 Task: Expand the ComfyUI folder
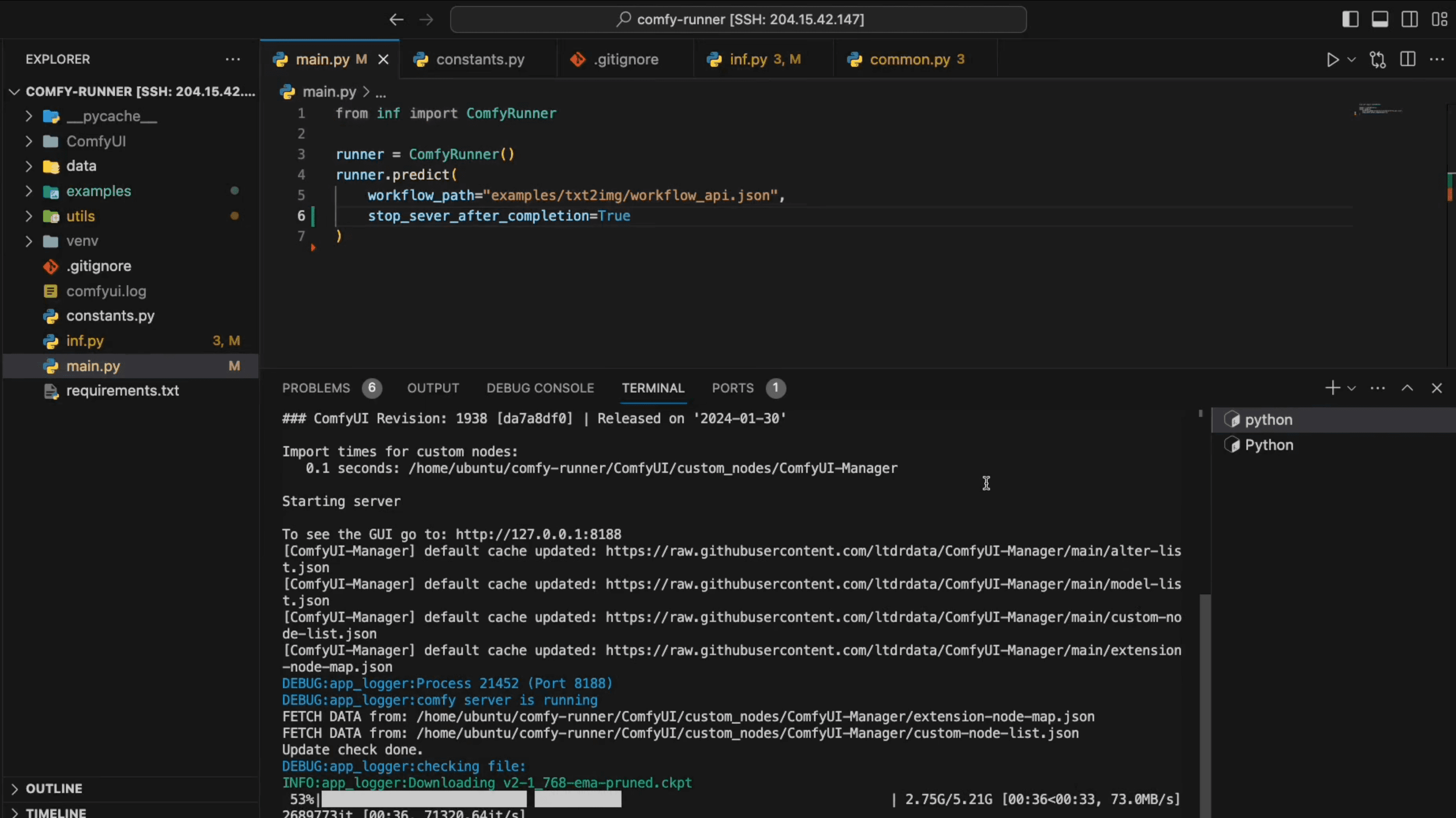tap(130, 141)
